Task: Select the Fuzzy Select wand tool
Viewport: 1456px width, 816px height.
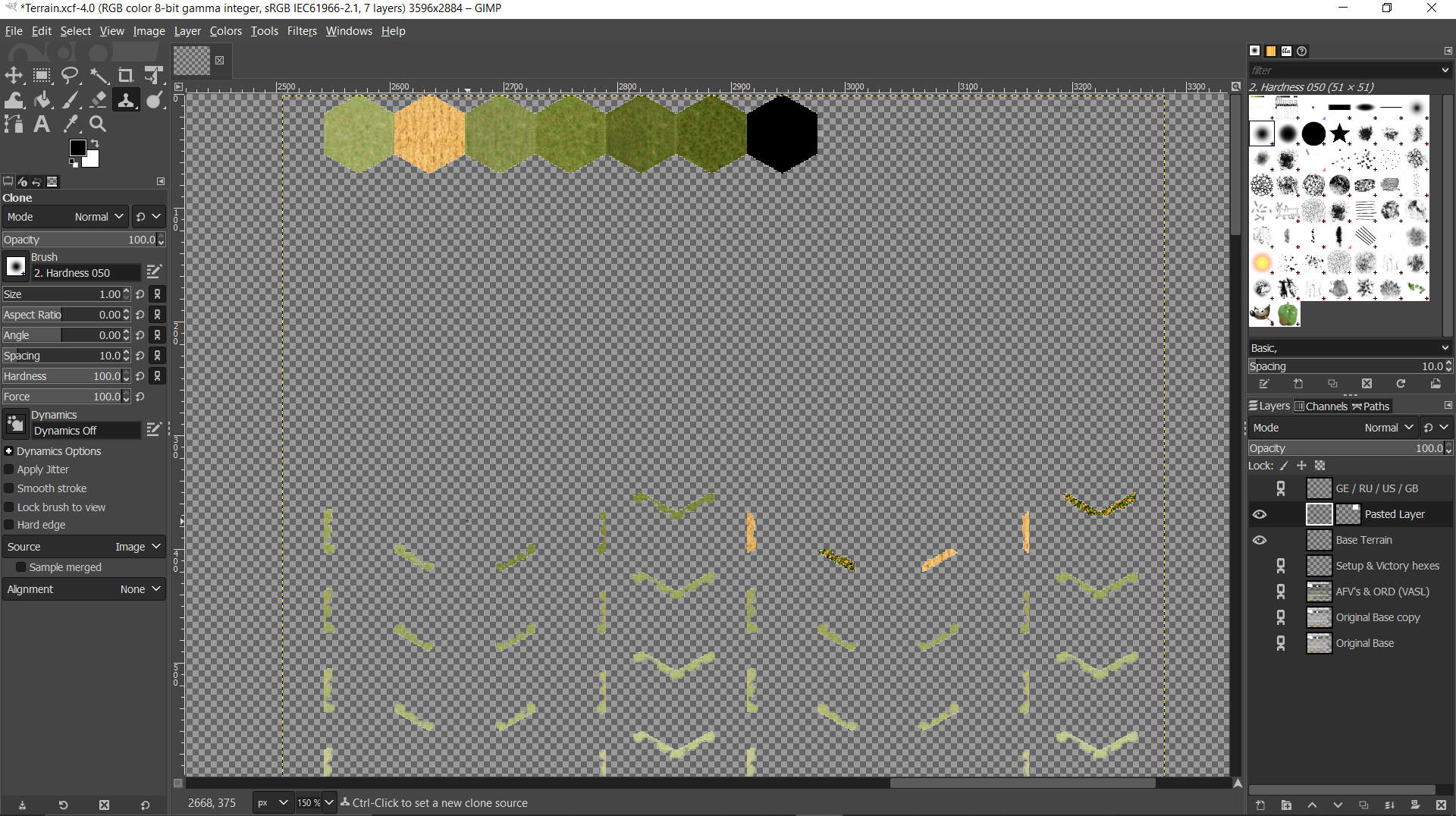Action: 98,75
